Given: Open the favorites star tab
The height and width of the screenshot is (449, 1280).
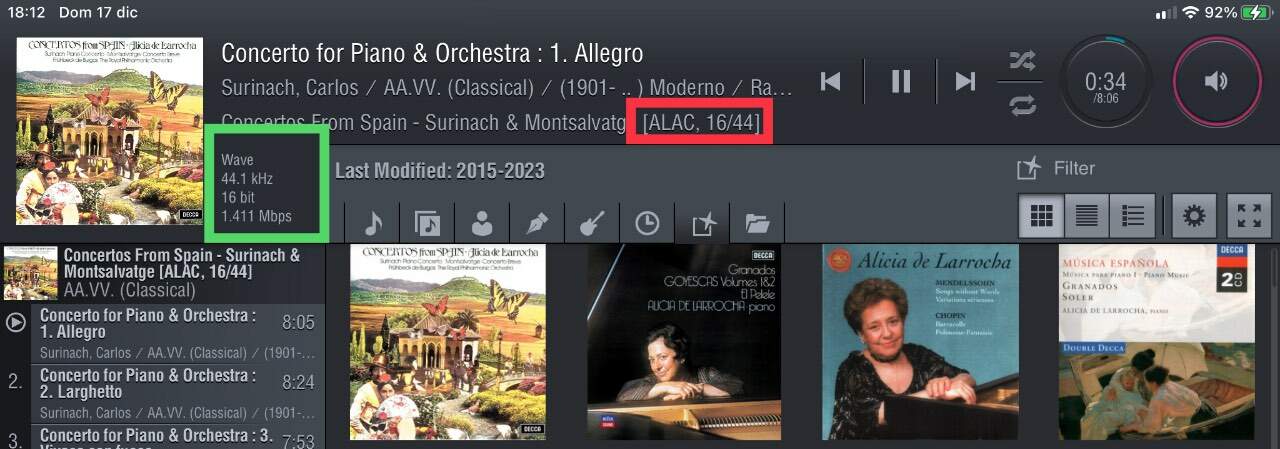Looking at the screenshot, I should tap(703, 222).
